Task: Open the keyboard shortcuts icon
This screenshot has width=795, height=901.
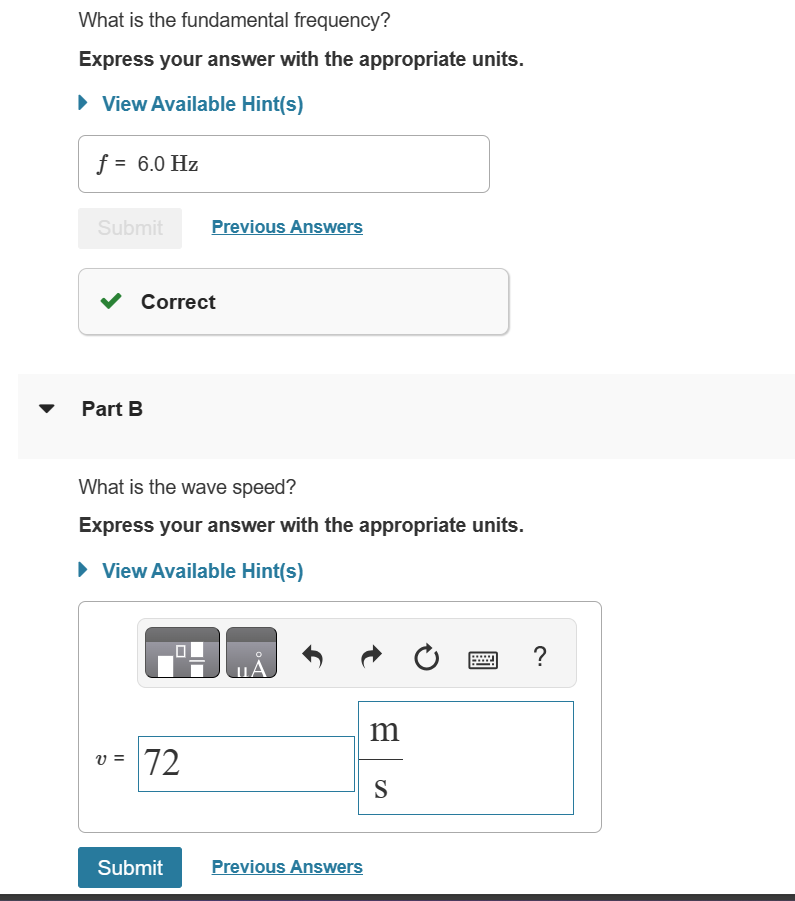Action: click(483, 658)
